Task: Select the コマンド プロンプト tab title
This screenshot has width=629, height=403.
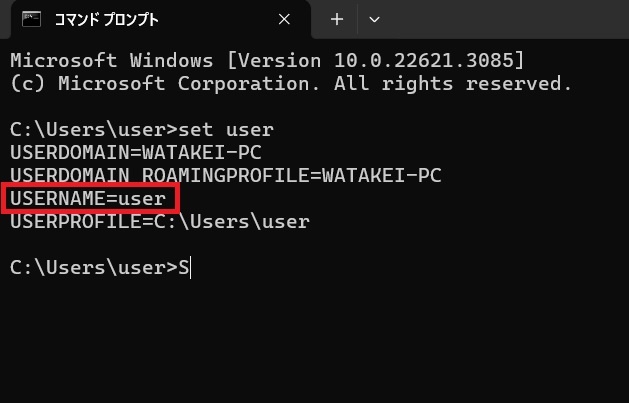Action: [107, 20]
